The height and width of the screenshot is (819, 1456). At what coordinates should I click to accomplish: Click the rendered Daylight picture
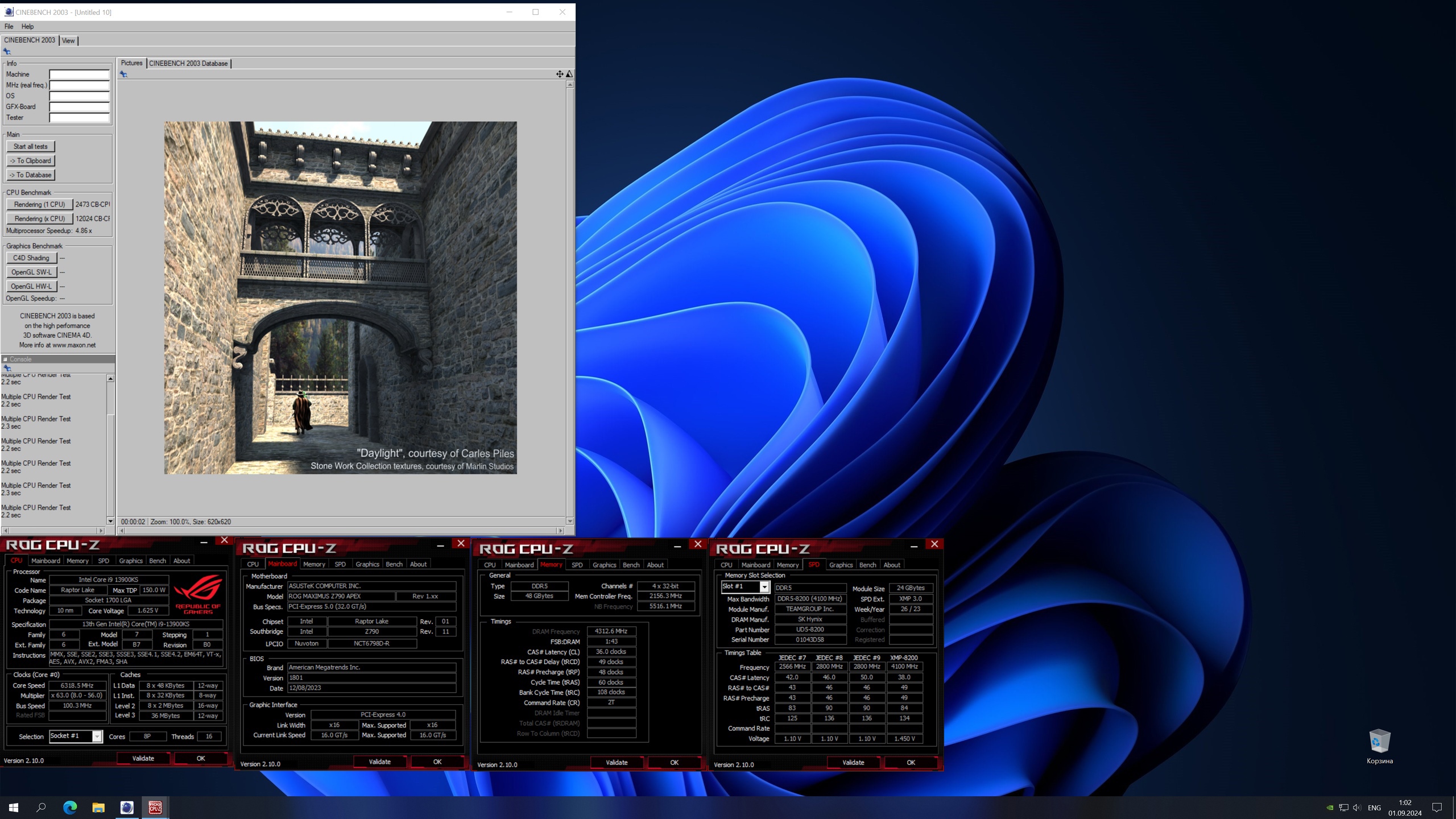click(341, 297)
